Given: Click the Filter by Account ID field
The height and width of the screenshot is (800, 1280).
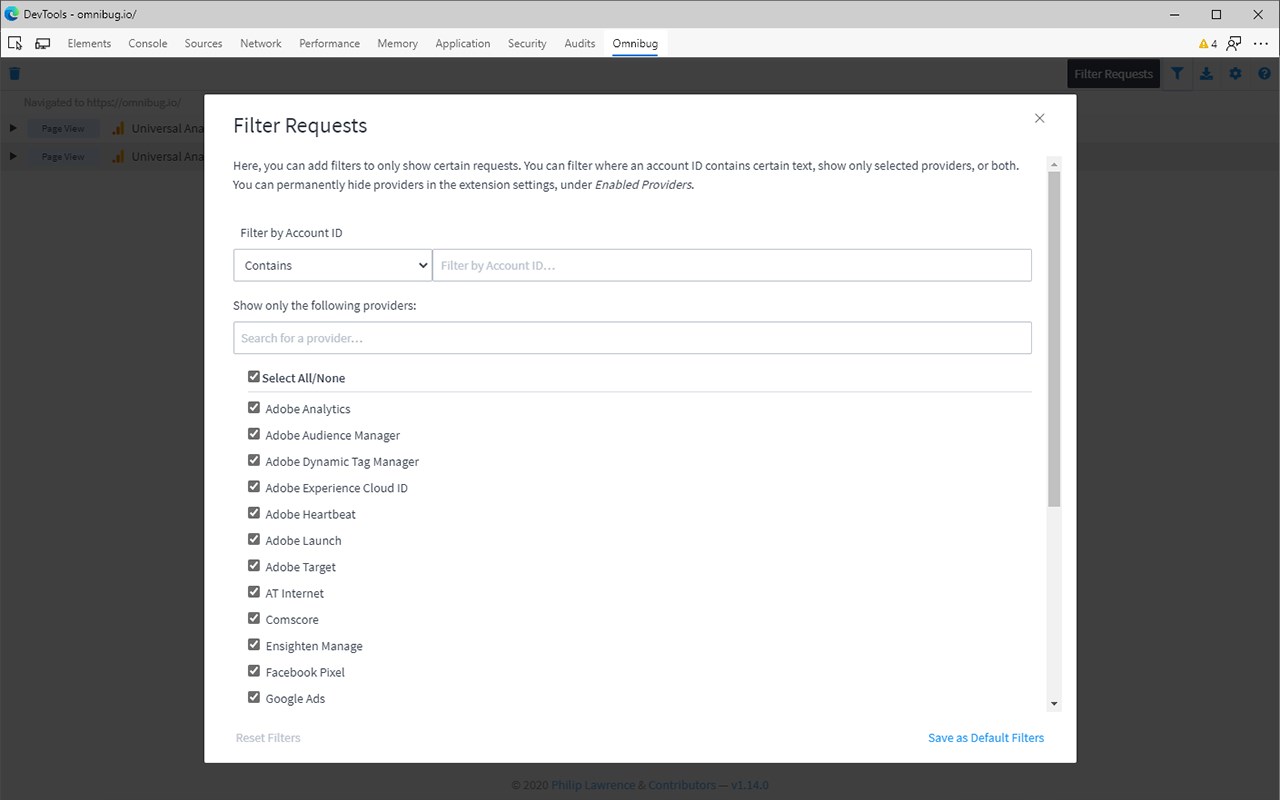Looking at the screenshot, I should click(x=732, y=265).
